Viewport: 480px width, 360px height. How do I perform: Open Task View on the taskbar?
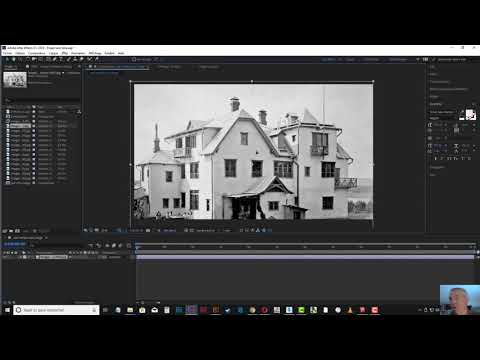[105, 310]
